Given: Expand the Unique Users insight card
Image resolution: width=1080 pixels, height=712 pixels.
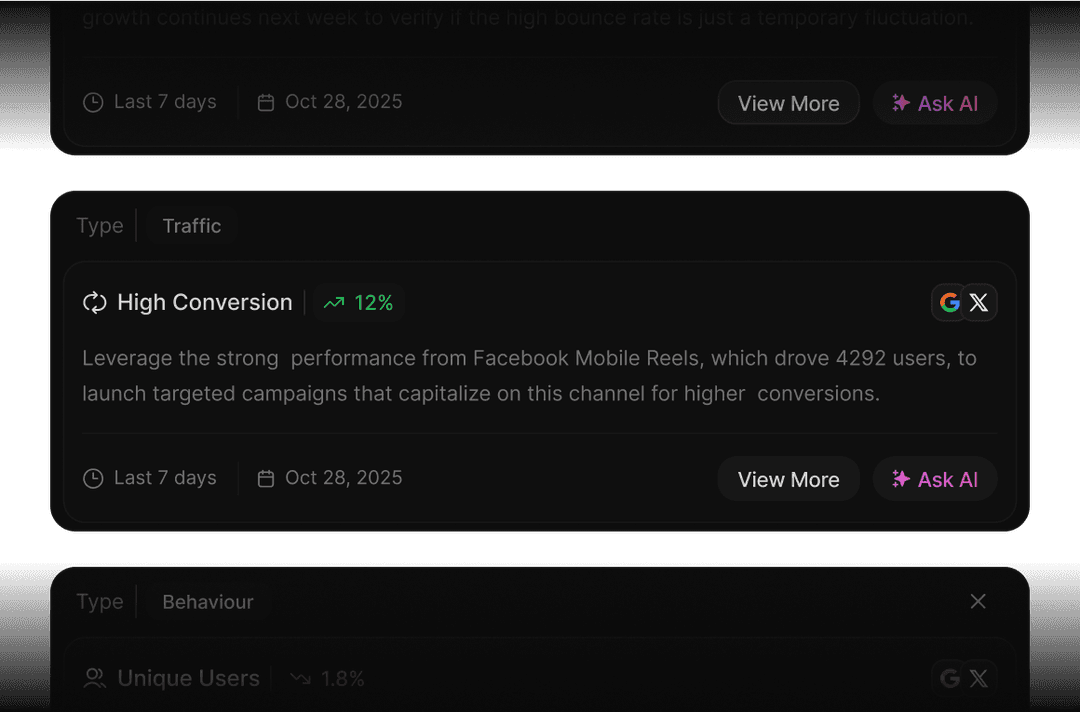Looking at the screenshot, I should click(540, 678).
